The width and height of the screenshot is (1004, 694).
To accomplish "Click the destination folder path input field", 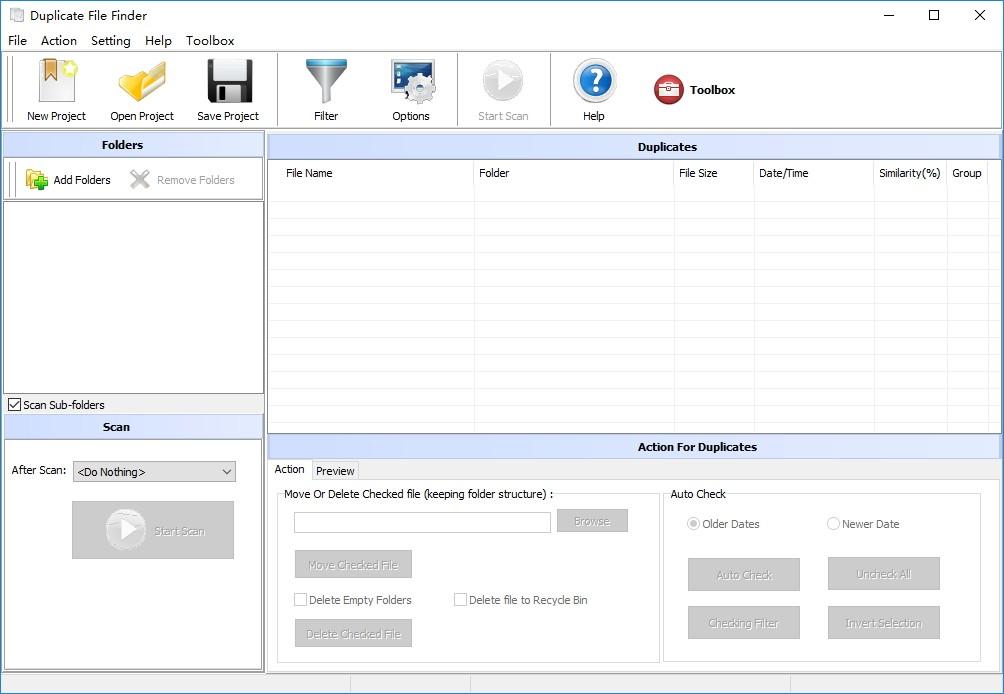I will [x=423, y=522].
